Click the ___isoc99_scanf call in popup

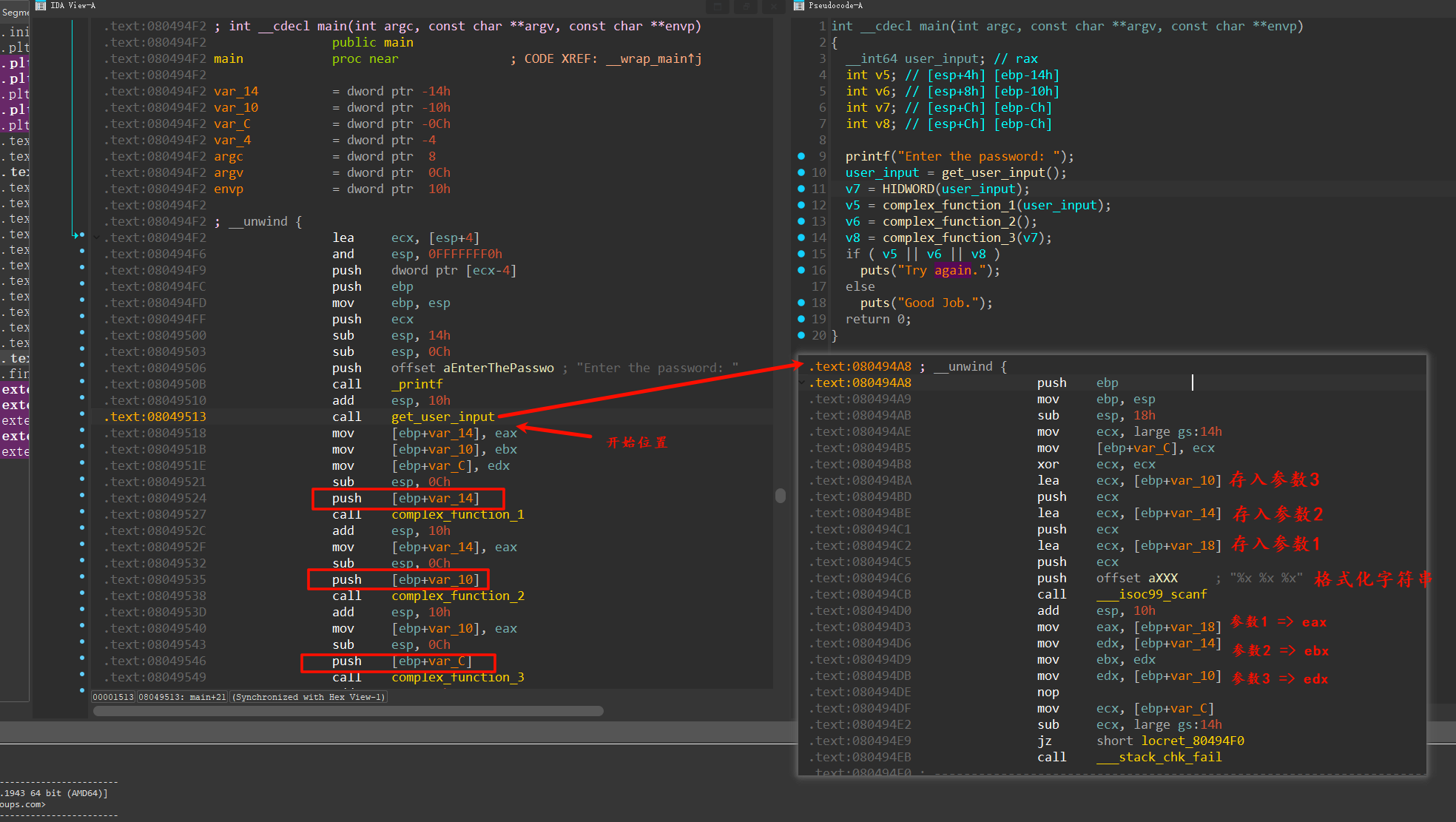pos(1151,594)
